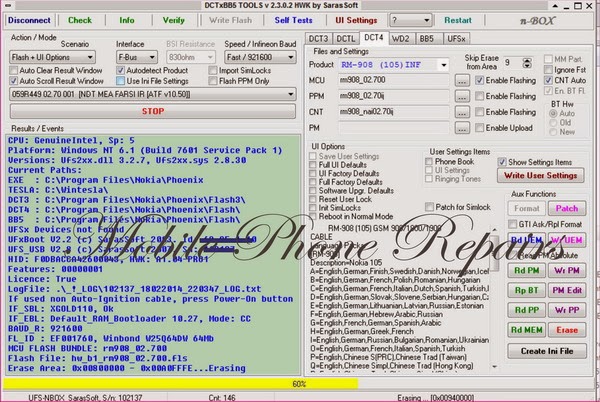Image resolution: width=600 pixels, height=402 pixels.
Task: Enable Full Factory Defaults checkbox
Action: tap(313, 182)
